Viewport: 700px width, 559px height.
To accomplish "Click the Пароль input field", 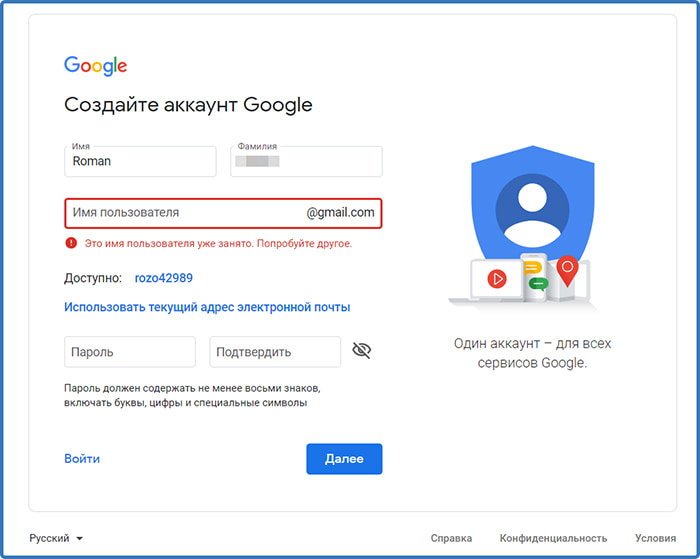I will pos(130,352).
